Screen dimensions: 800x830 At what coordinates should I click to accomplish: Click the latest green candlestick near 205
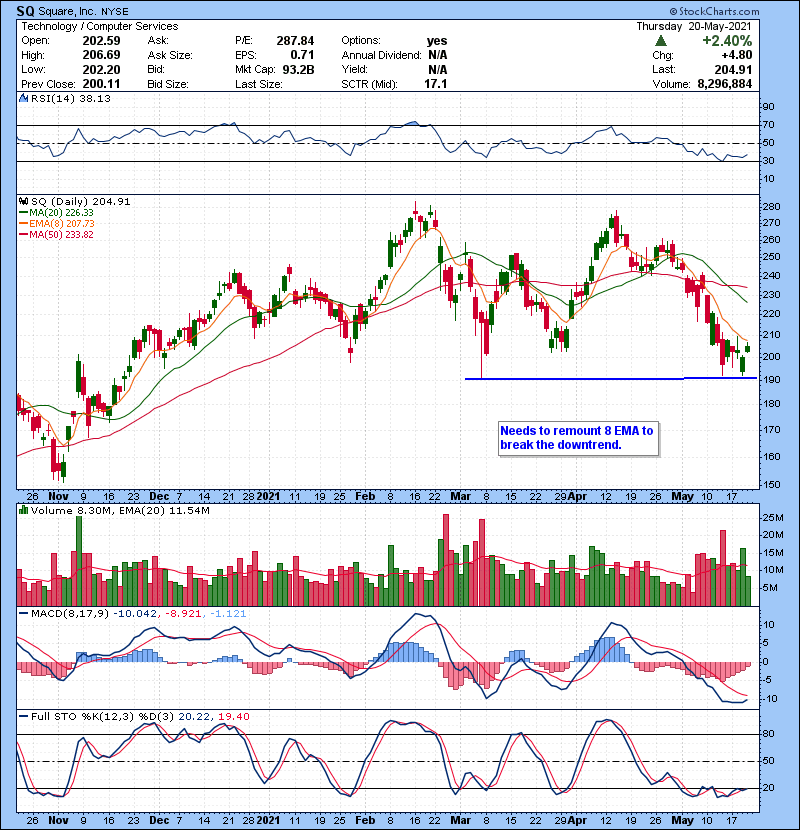coord(748,347)
